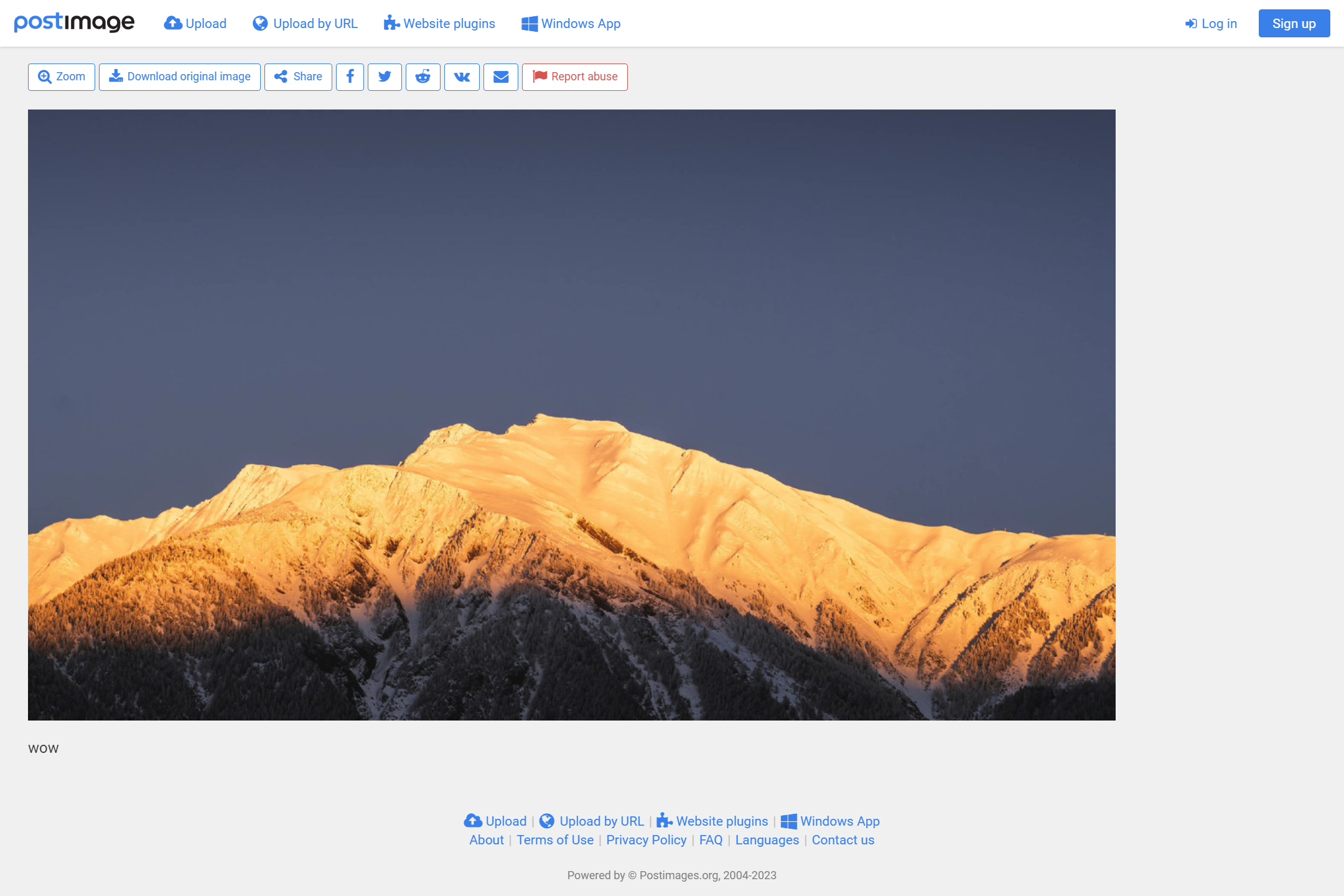Open Windows App in top navigation
1344x896 pixels.
point(571,24)
